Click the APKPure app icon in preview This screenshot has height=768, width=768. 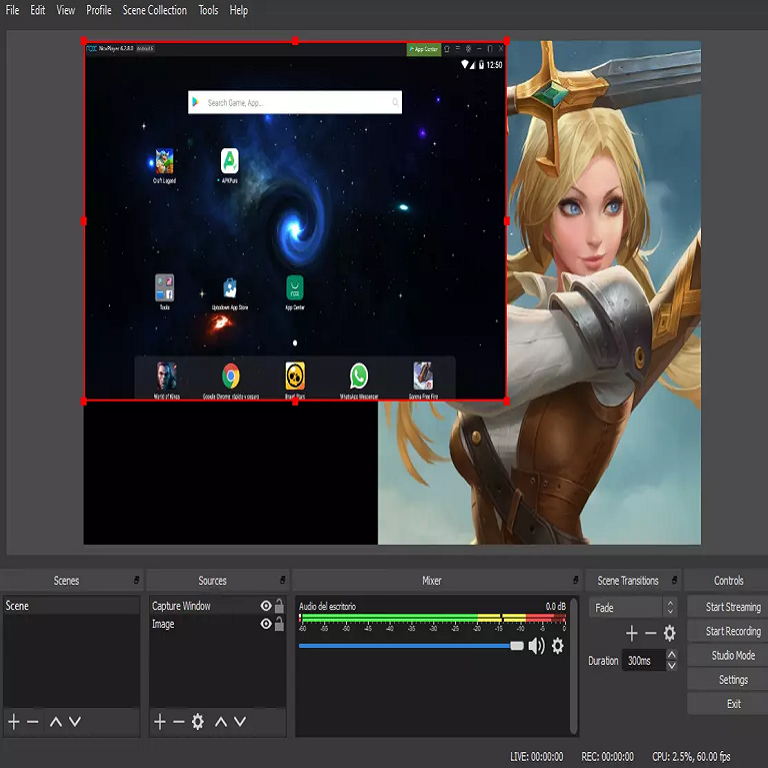pyautogui.click(x=229, y=161)
